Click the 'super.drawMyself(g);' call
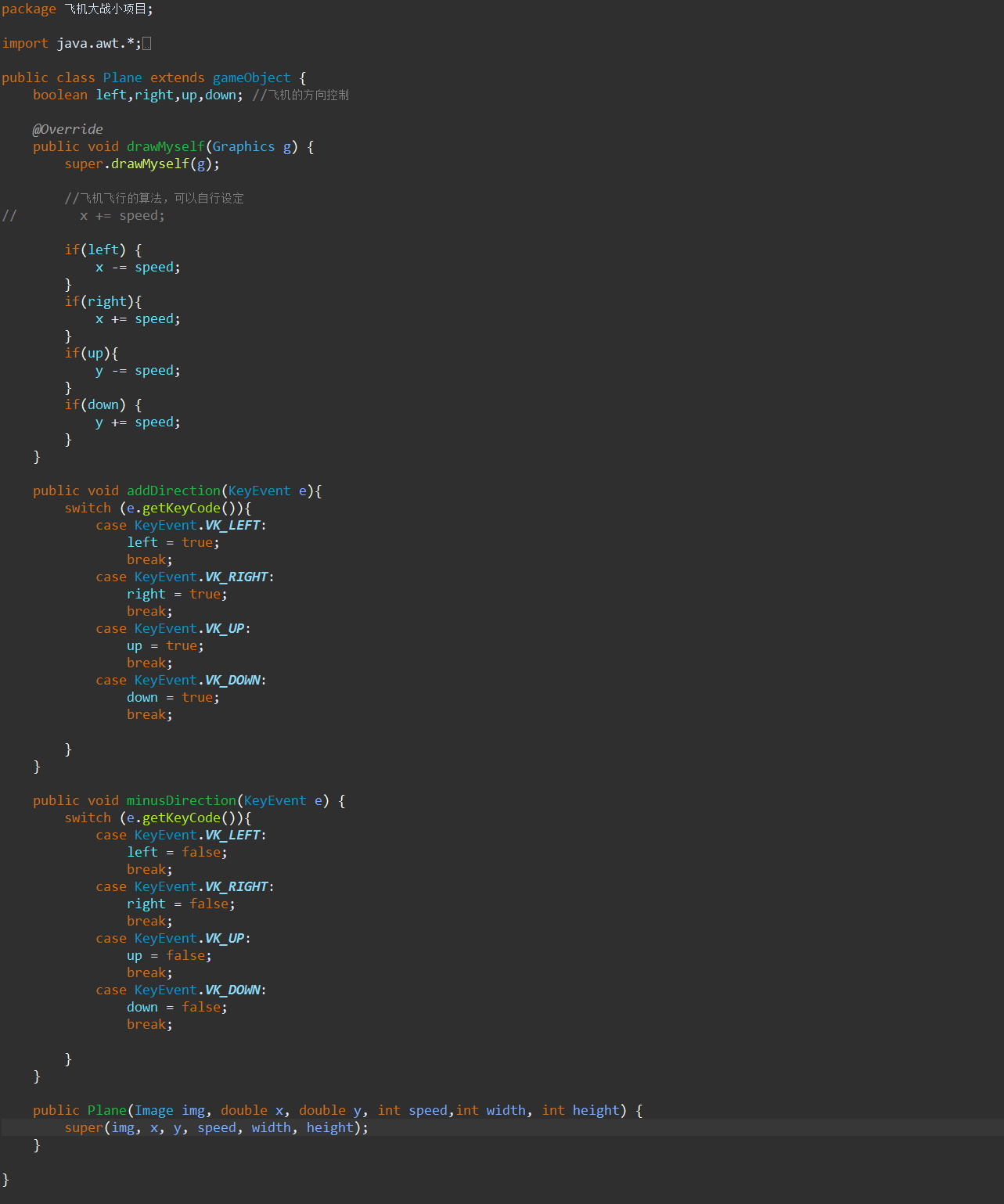This screenshot has width=1004, height=1204. tap(142, 164)
